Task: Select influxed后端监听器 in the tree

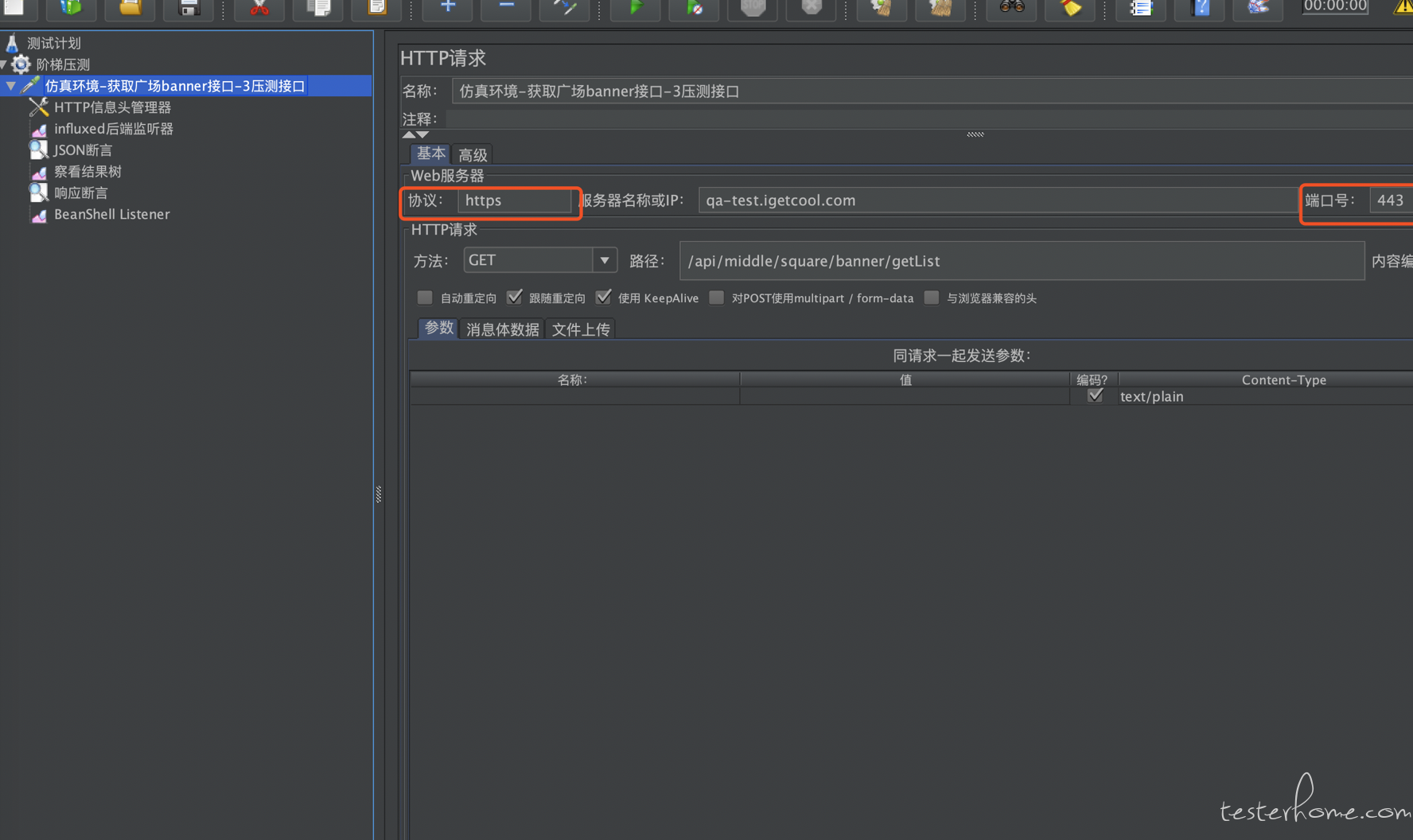Action: (113, 129)
